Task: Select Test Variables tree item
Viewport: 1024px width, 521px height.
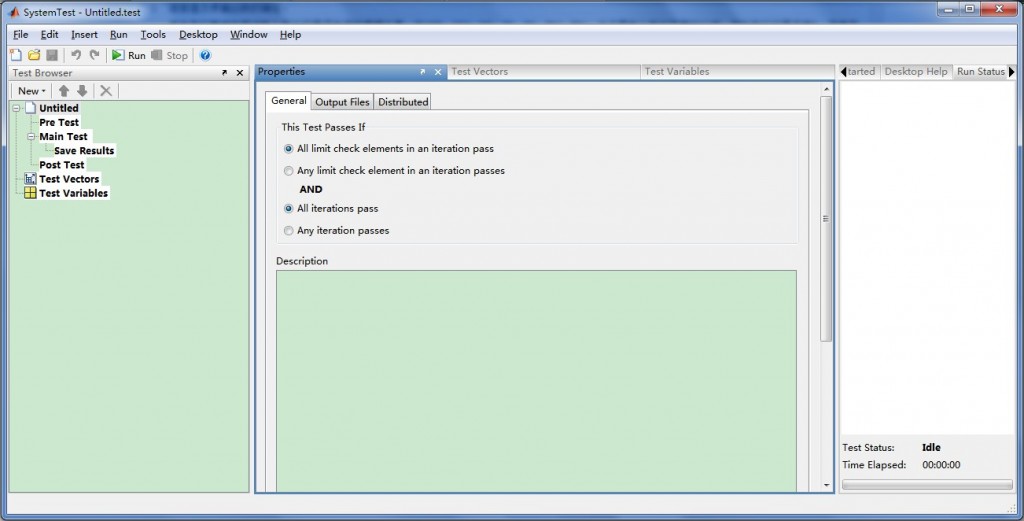Action: click(x=73, y=193)
